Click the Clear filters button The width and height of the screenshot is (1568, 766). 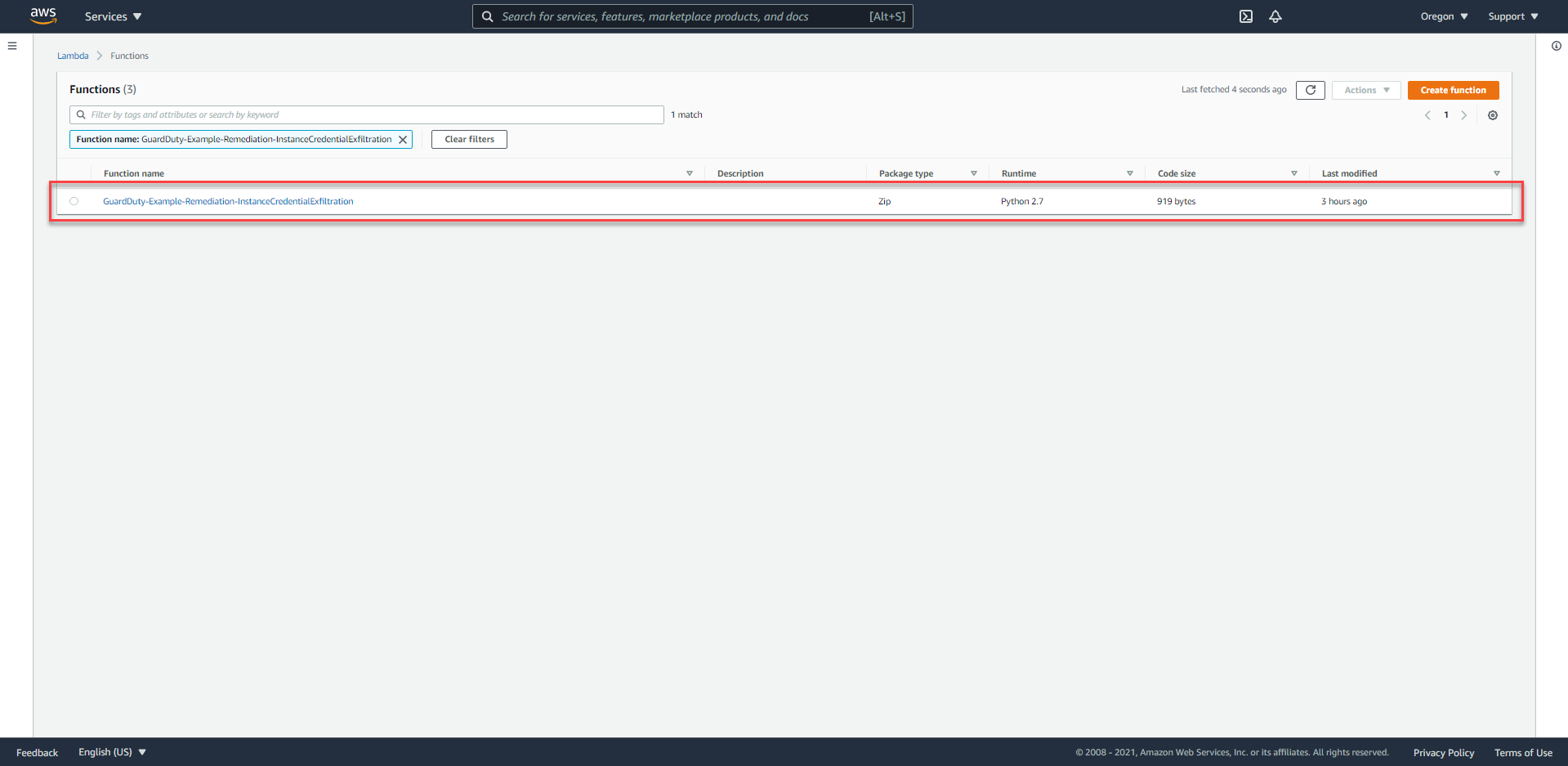click(x=469, y=140)
